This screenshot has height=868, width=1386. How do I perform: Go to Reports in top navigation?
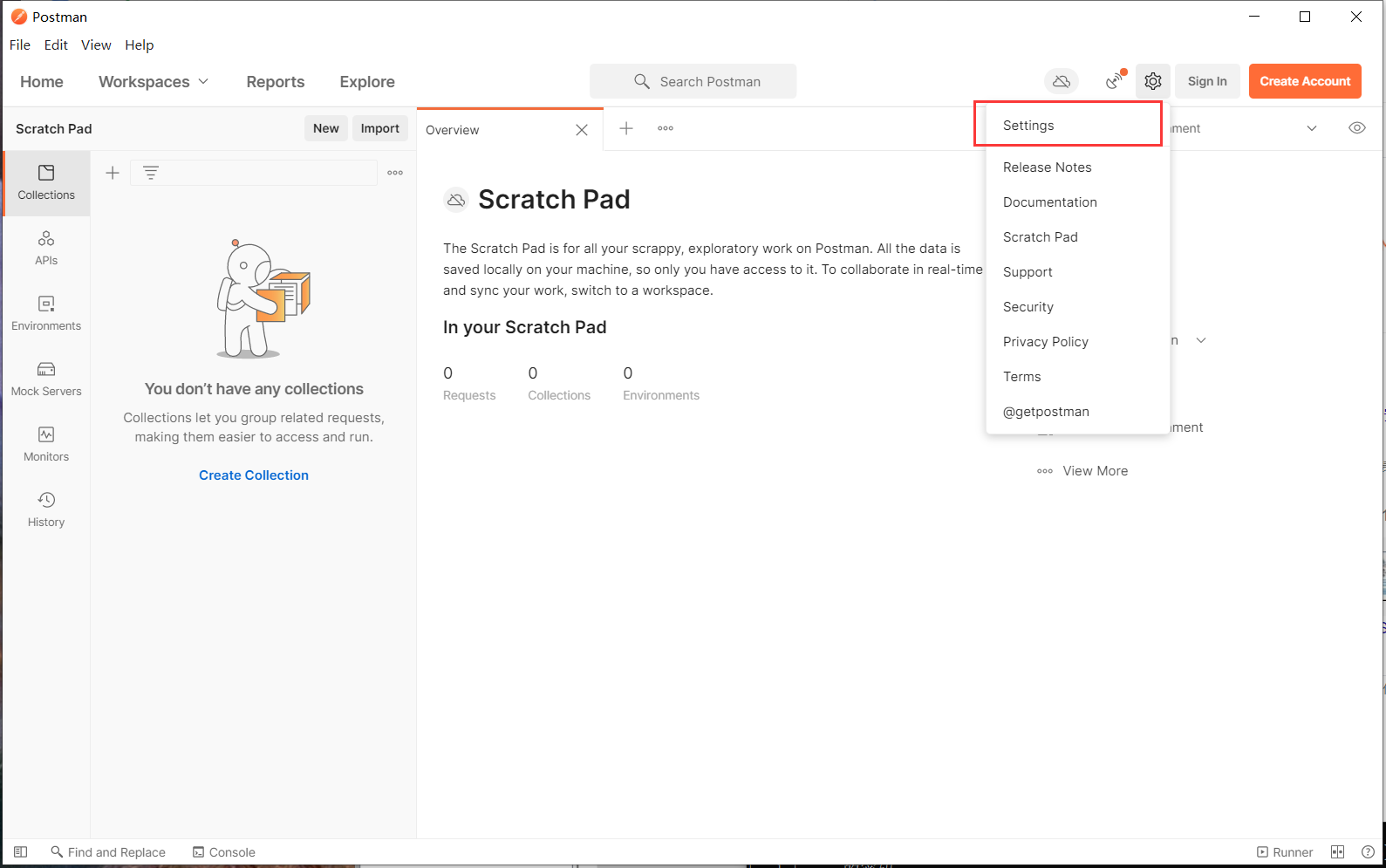[x=276, y=81]
